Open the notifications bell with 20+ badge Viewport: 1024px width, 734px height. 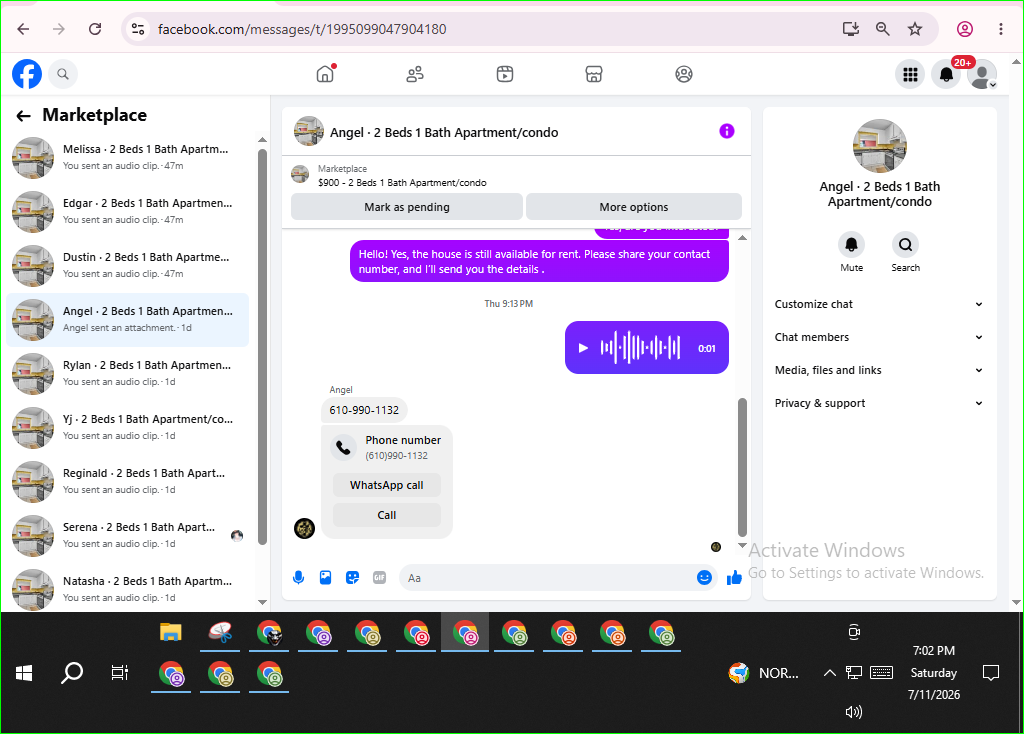click(x=946, y=74)
